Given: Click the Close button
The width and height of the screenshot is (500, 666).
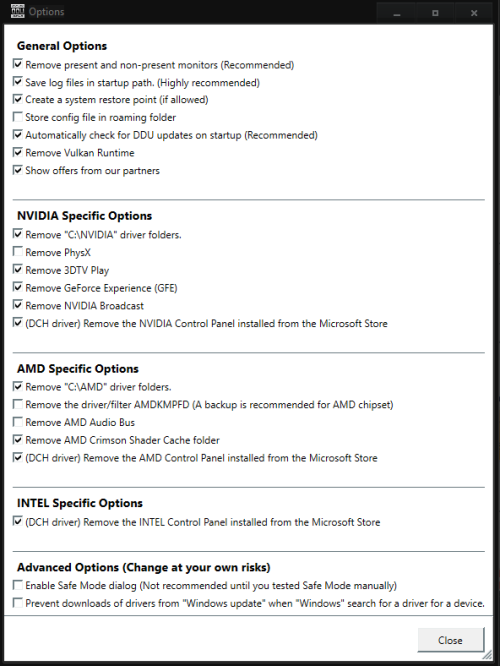Looking at the screenshot, I should pyautogui.click(x=450, y=640).
